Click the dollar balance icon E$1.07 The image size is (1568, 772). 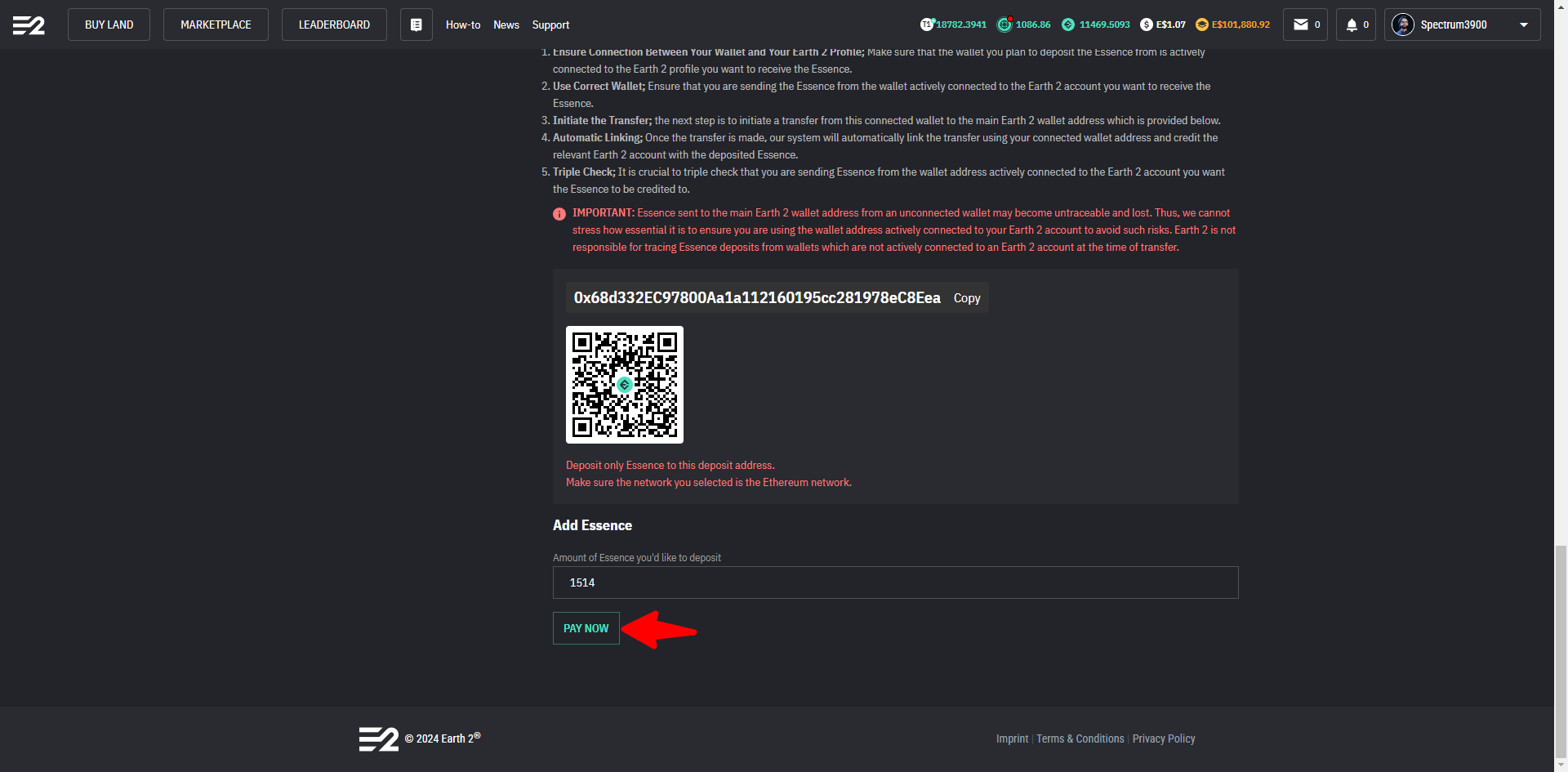point(1147,25)
